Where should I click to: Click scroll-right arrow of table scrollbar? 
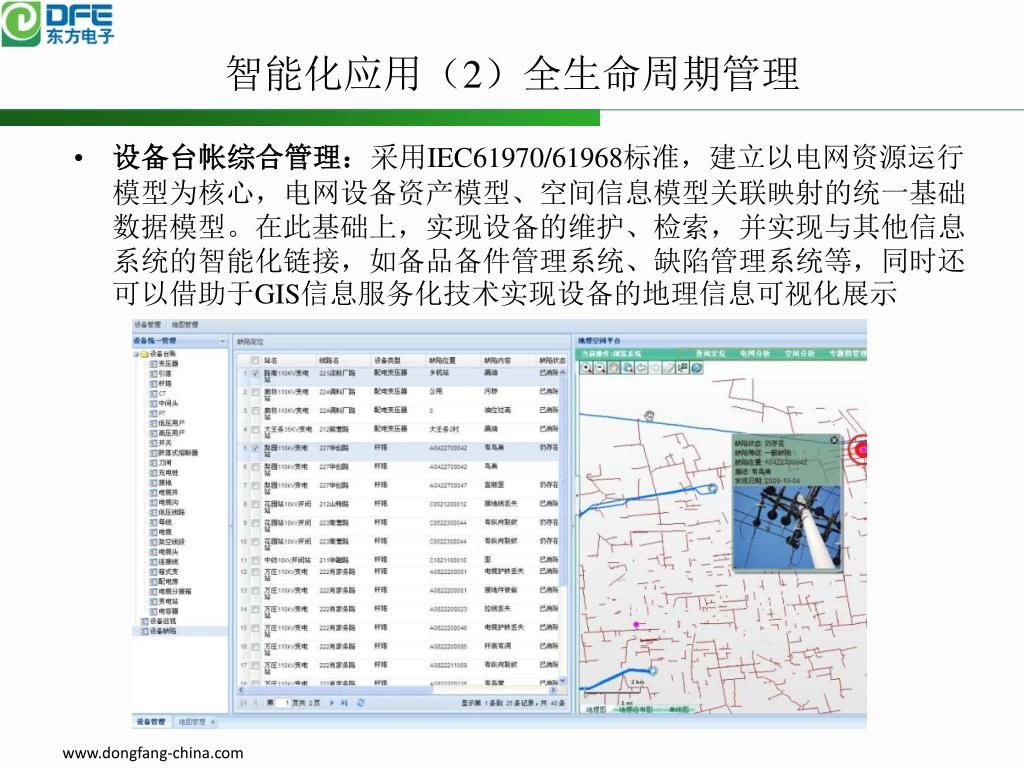(553, 690)
